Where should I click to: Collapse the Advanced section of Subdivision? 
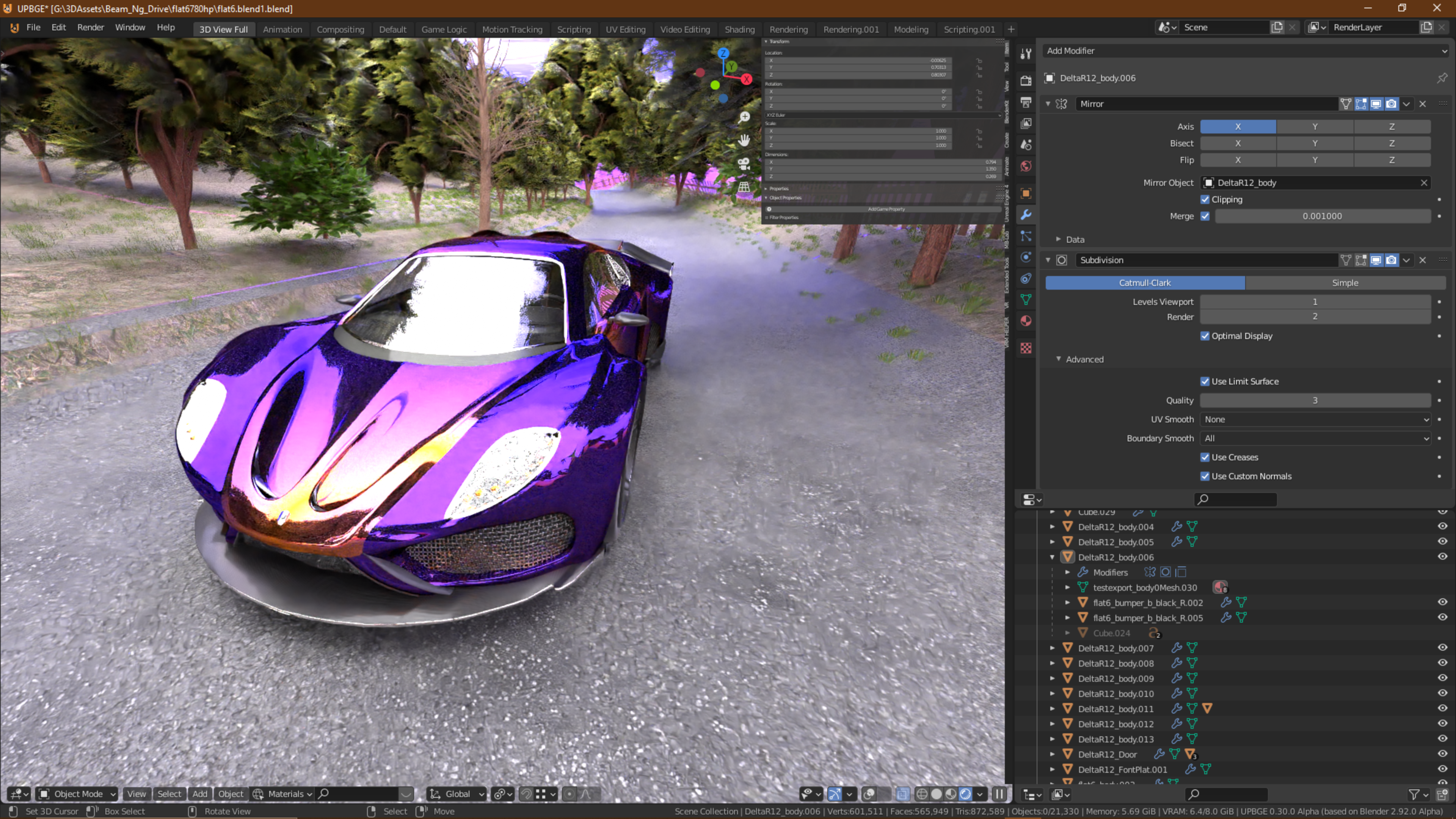[1058, 359]
